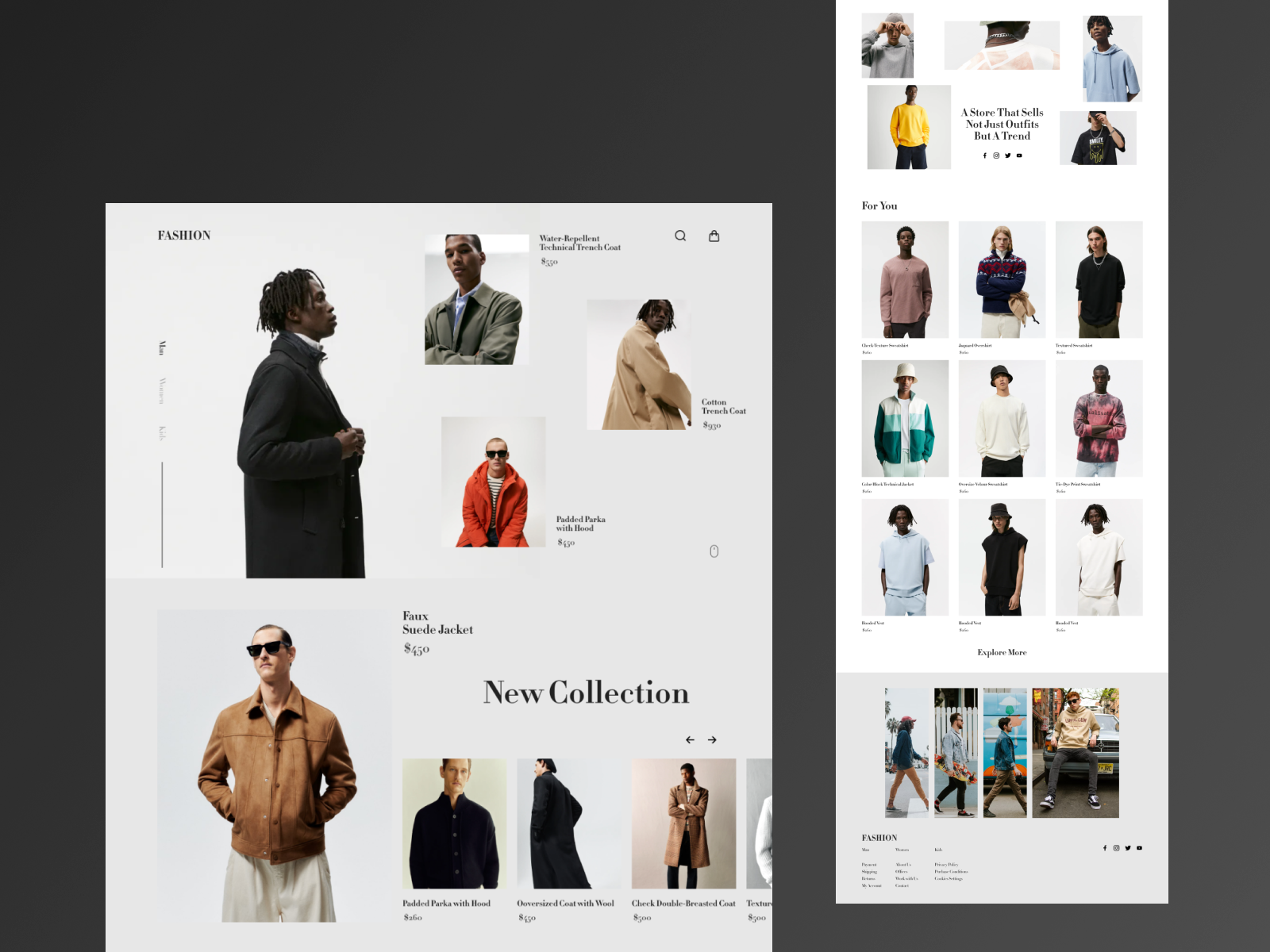Go to My Account from footer links
The height and width of the screenshot is (952, 1270).
[872, 885]
